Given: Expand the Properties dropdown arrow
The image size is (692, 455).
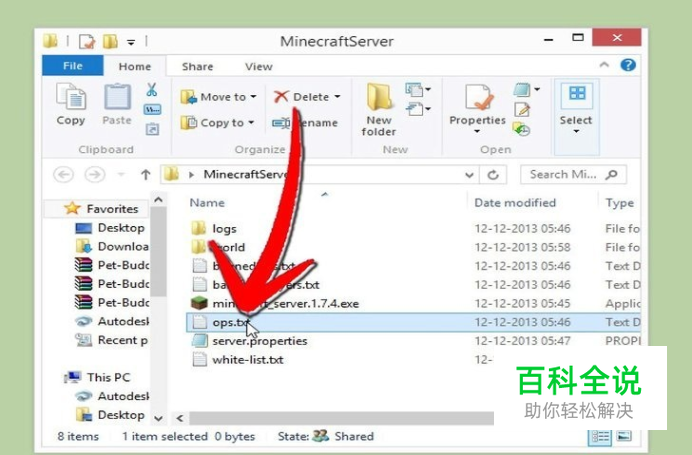Looking at the screenshot, I should click(x=477, y=132).
